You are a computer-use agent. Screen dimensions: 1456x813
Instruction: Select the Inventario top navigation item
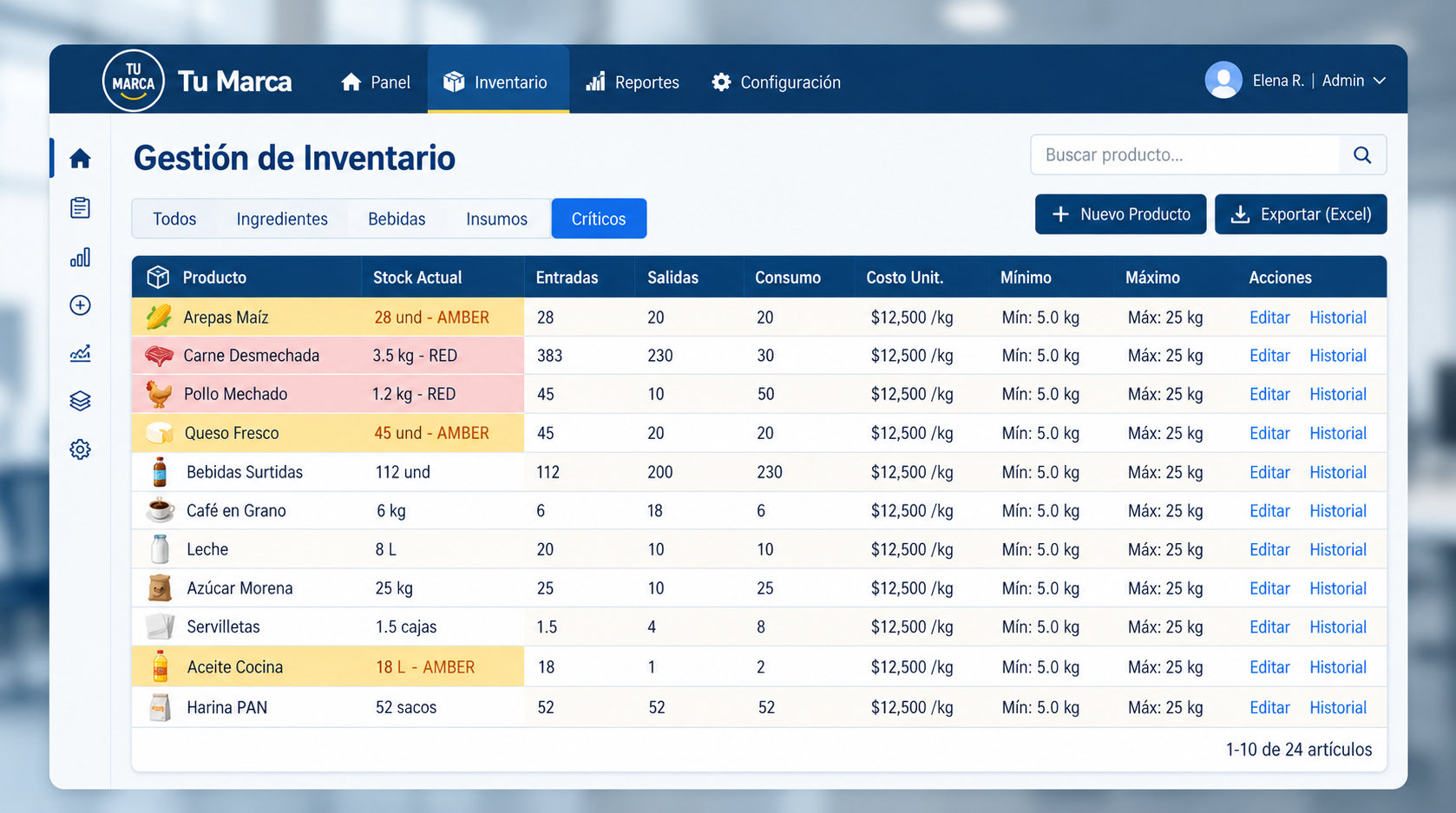[x=498, y=80]
